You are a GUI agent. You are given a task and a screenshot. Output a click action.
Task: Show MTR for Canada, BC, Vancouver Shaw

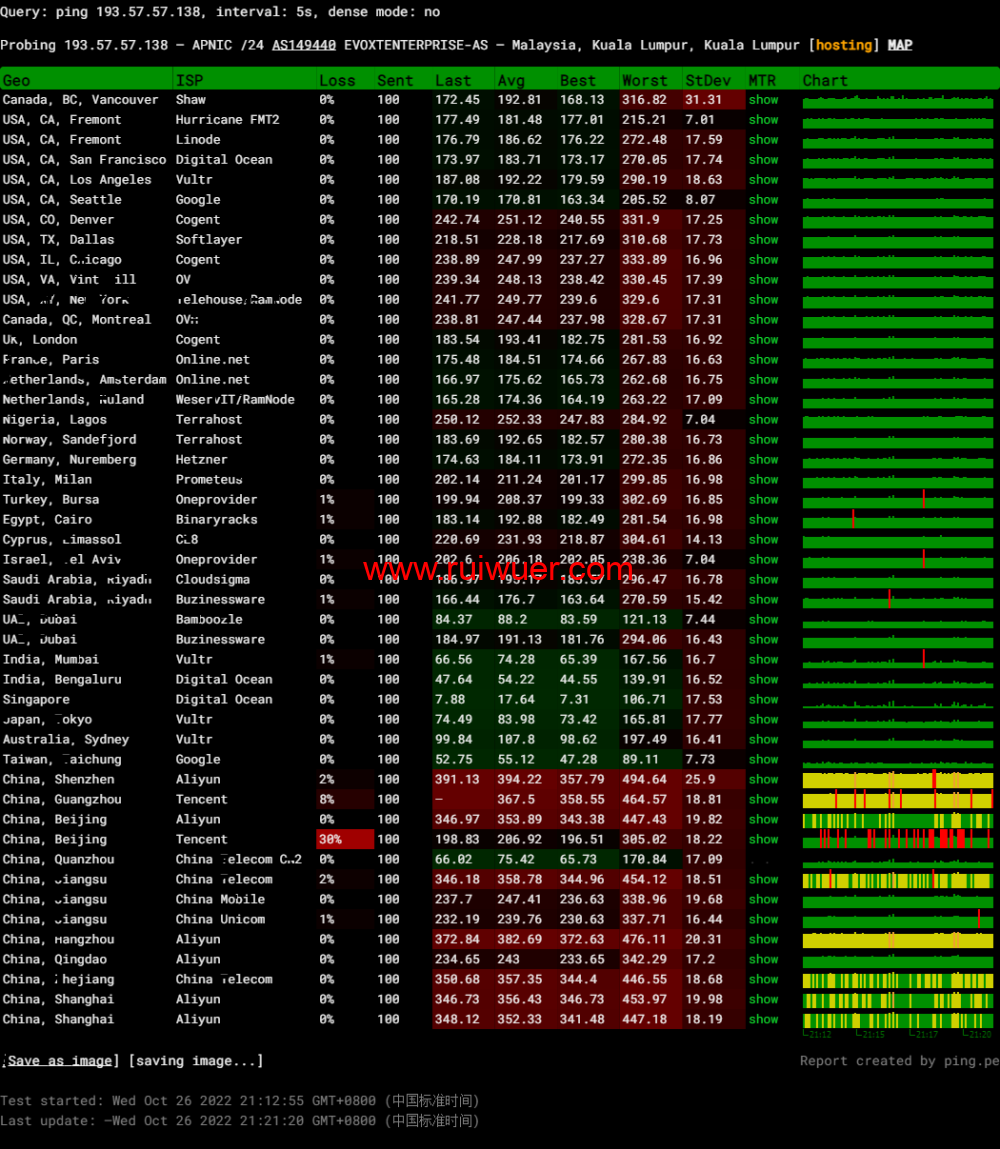coord(763,100)
